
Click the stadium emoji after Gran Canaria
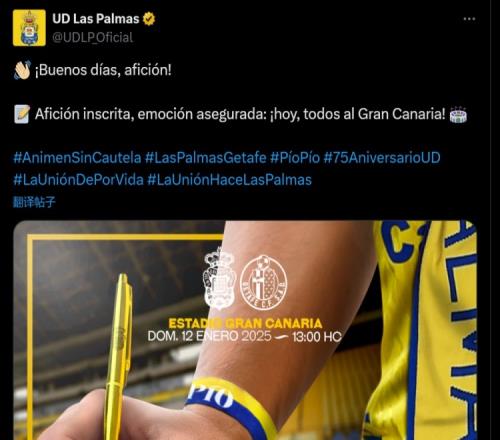pyautogui.click(x=458, y=114)
